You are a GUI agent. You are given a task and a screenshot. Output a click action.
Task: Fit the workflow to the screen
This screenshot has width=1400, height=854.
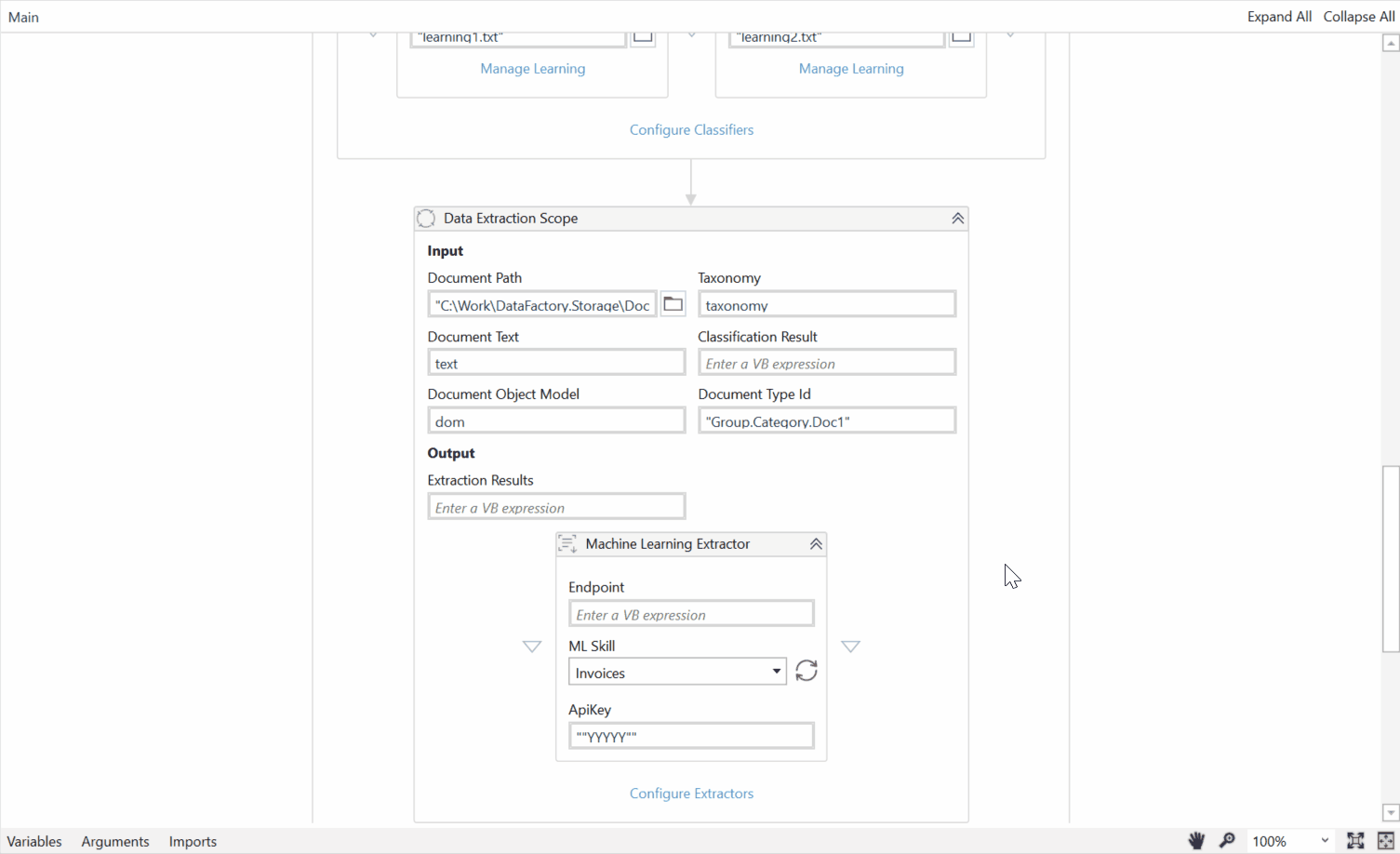coord(1355,840)
